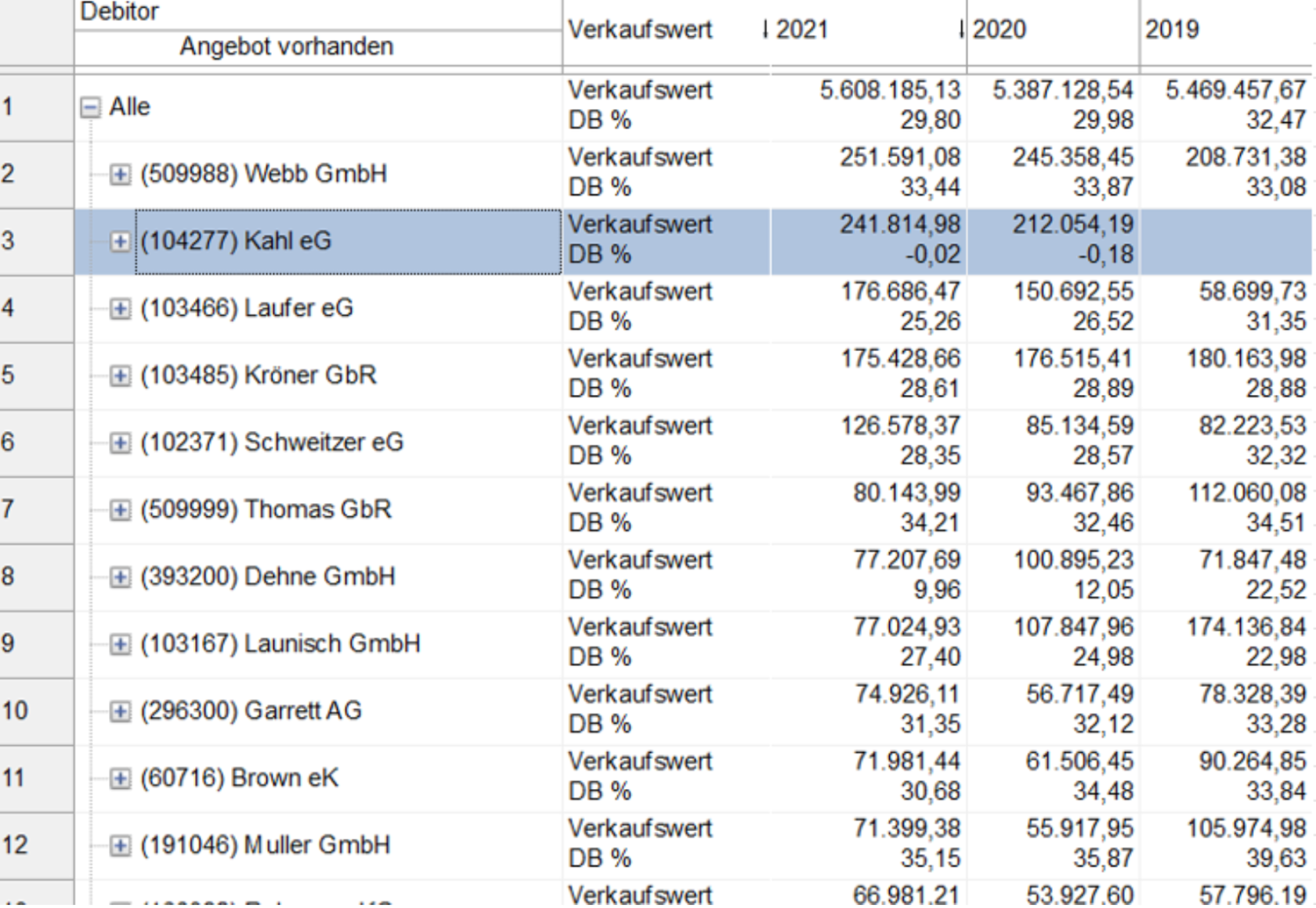Click value 176.515,41 for Kröner 2020
Screen dimensions: 1316x908
(x=1073, y=360)
